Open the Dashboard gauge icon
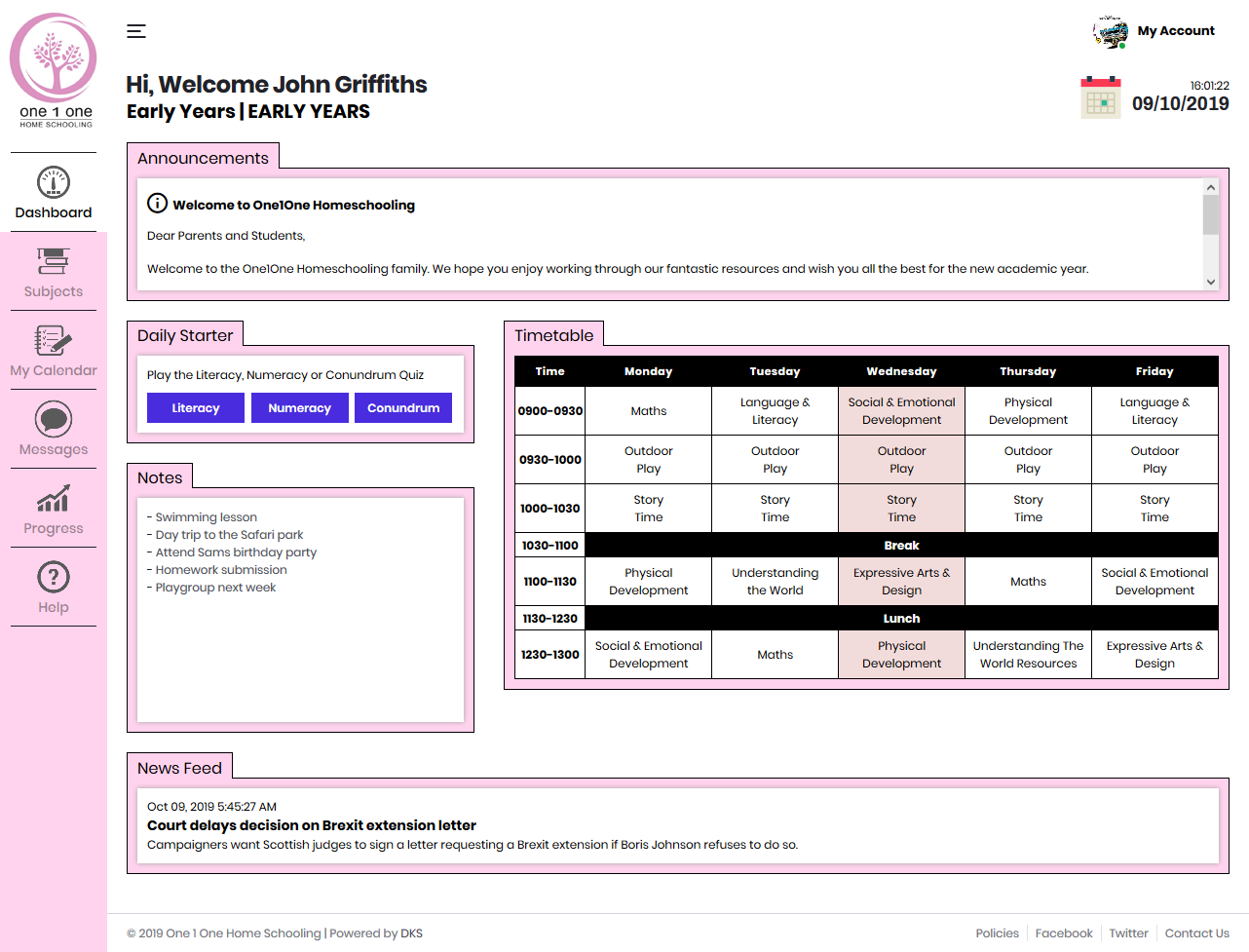Image resolution: width=1249 pixels, height=952 pixels. pos(54,182)
